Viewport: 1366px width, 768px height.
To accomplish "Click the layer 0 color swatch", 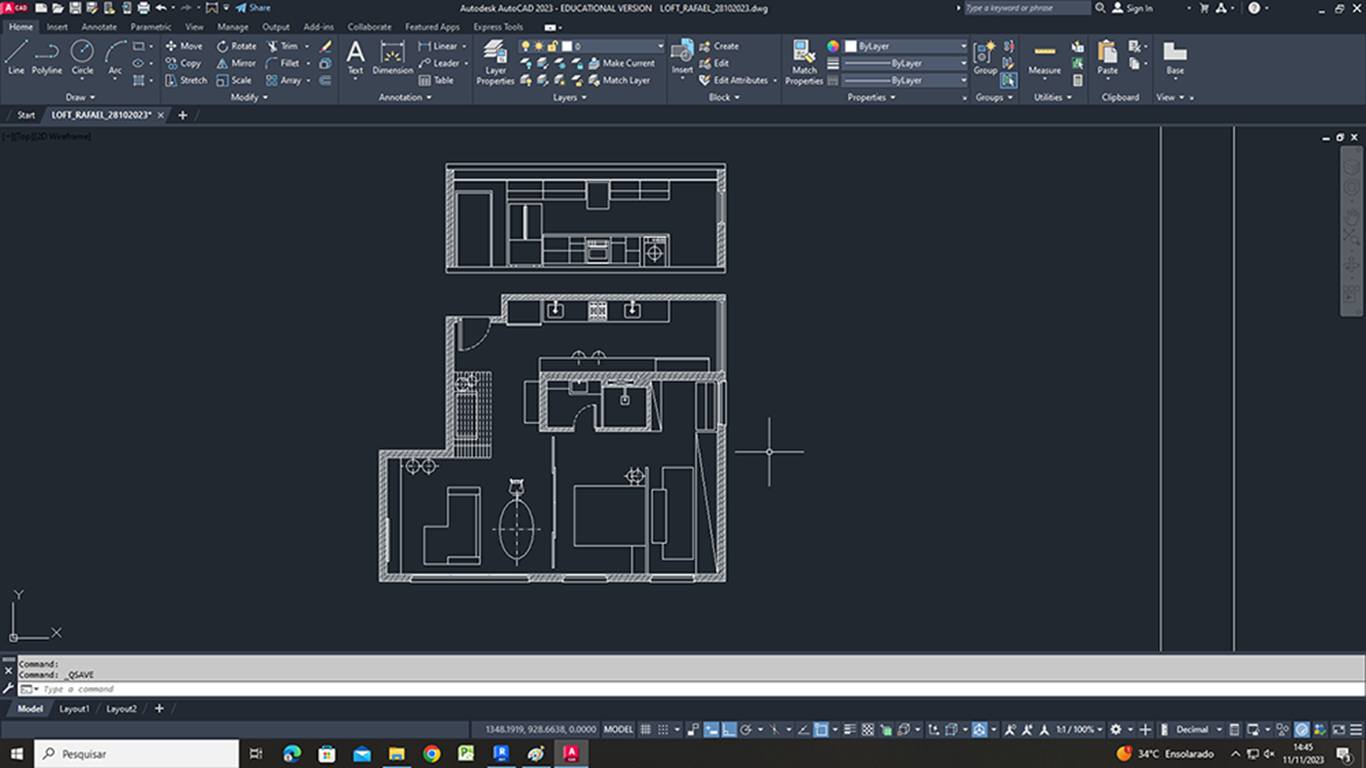I will click(x=567, y=46).
